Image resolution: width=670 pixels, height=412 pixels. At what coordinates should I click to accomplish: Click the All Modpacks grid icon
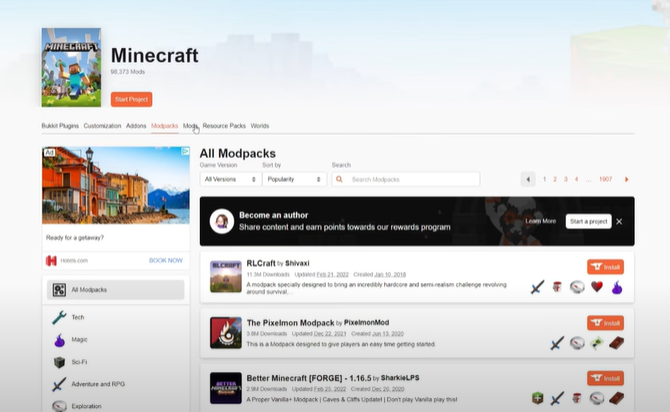59,290
